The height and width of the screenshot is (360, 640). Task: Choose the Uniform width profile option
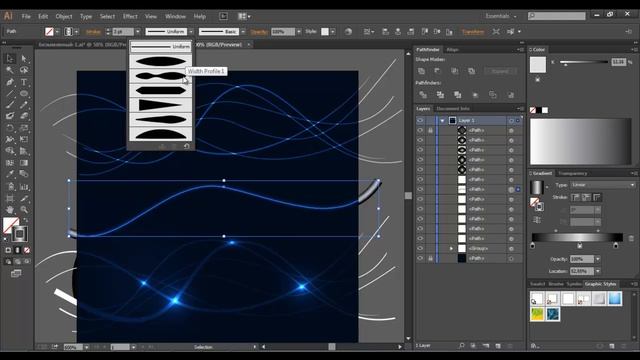pos(161,47)
